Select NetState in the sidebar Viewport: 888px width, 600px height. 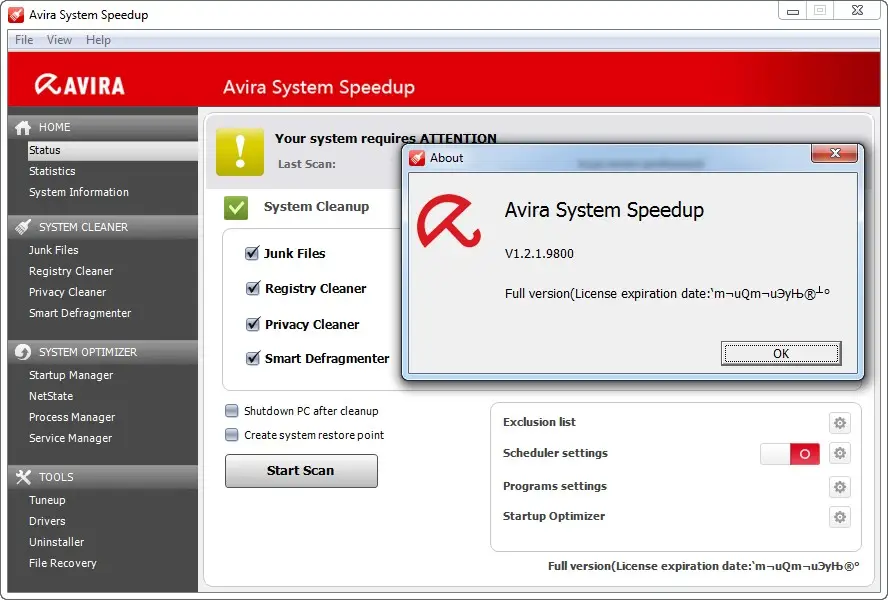(x=51, y=396)
